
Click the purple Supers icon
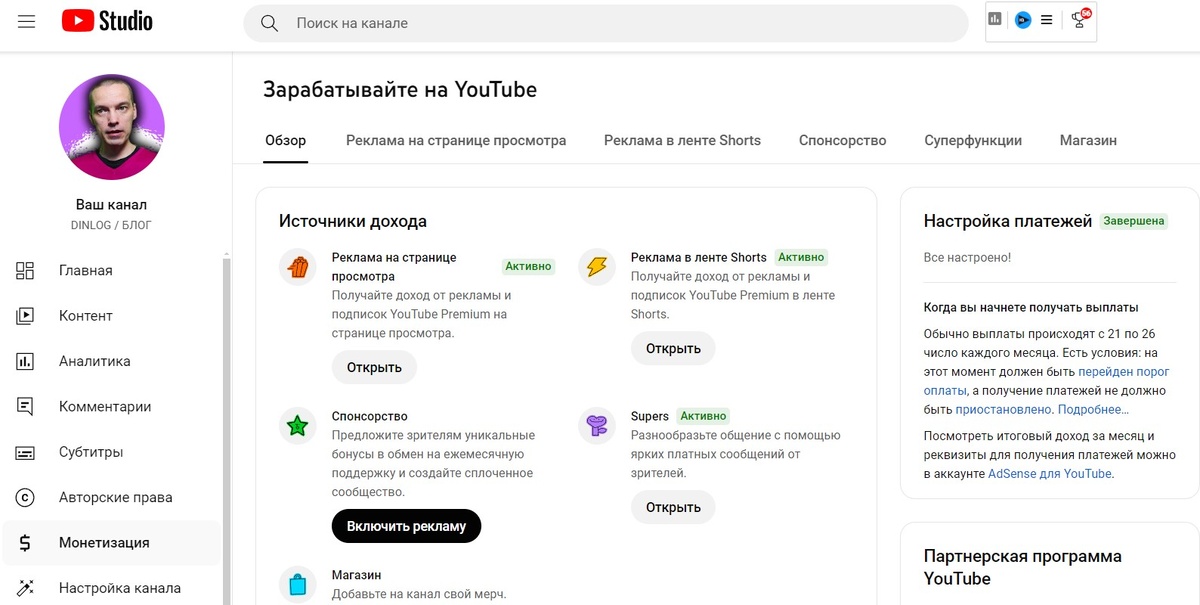597,426
